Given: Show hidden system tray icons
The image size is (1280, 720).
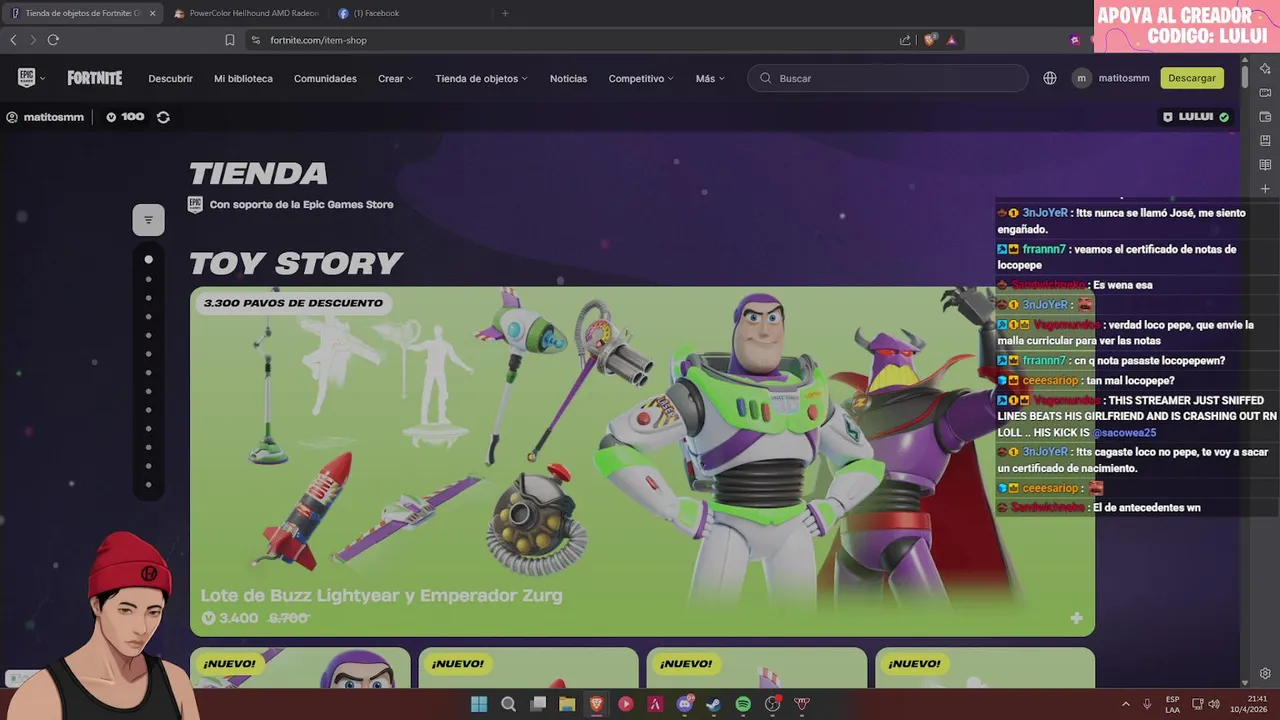Looking at the screenshot, I should (1125, 704).
